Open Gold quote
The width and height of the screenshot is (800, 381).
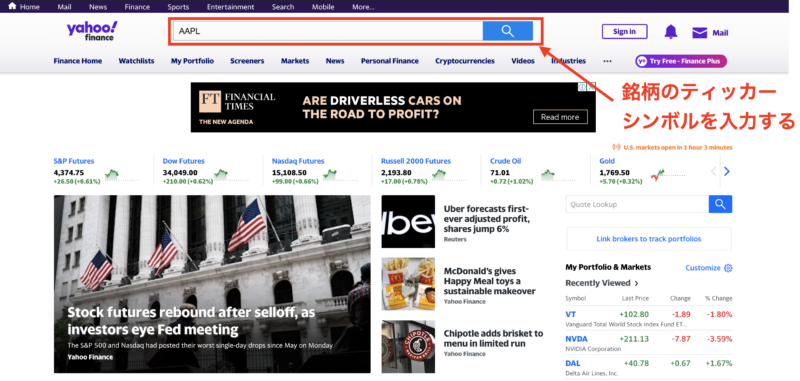coord(607,161)
